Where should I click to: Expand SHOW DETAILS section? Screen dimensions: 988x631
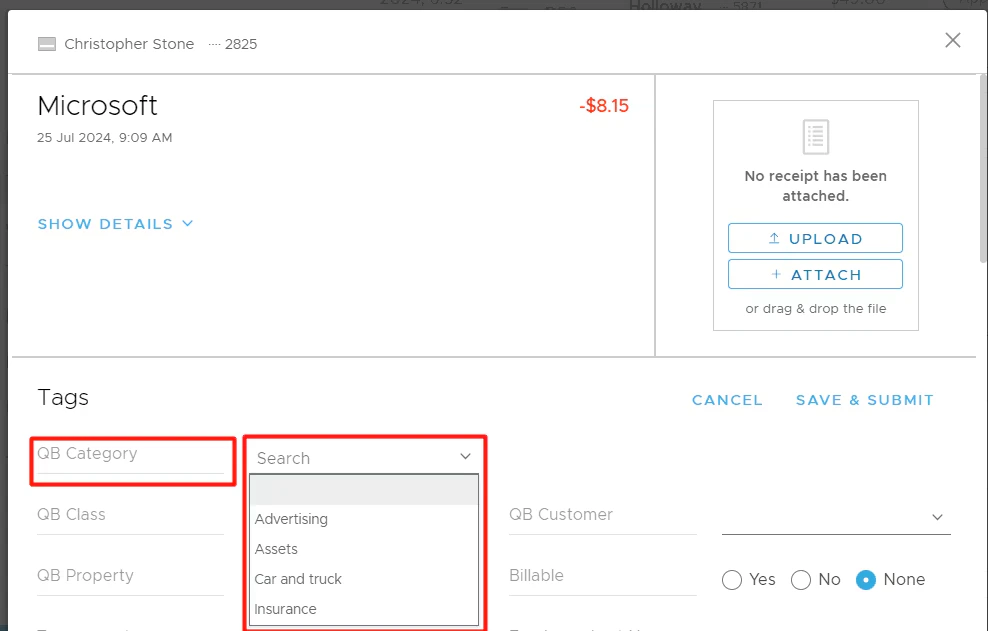coord(115,224)
